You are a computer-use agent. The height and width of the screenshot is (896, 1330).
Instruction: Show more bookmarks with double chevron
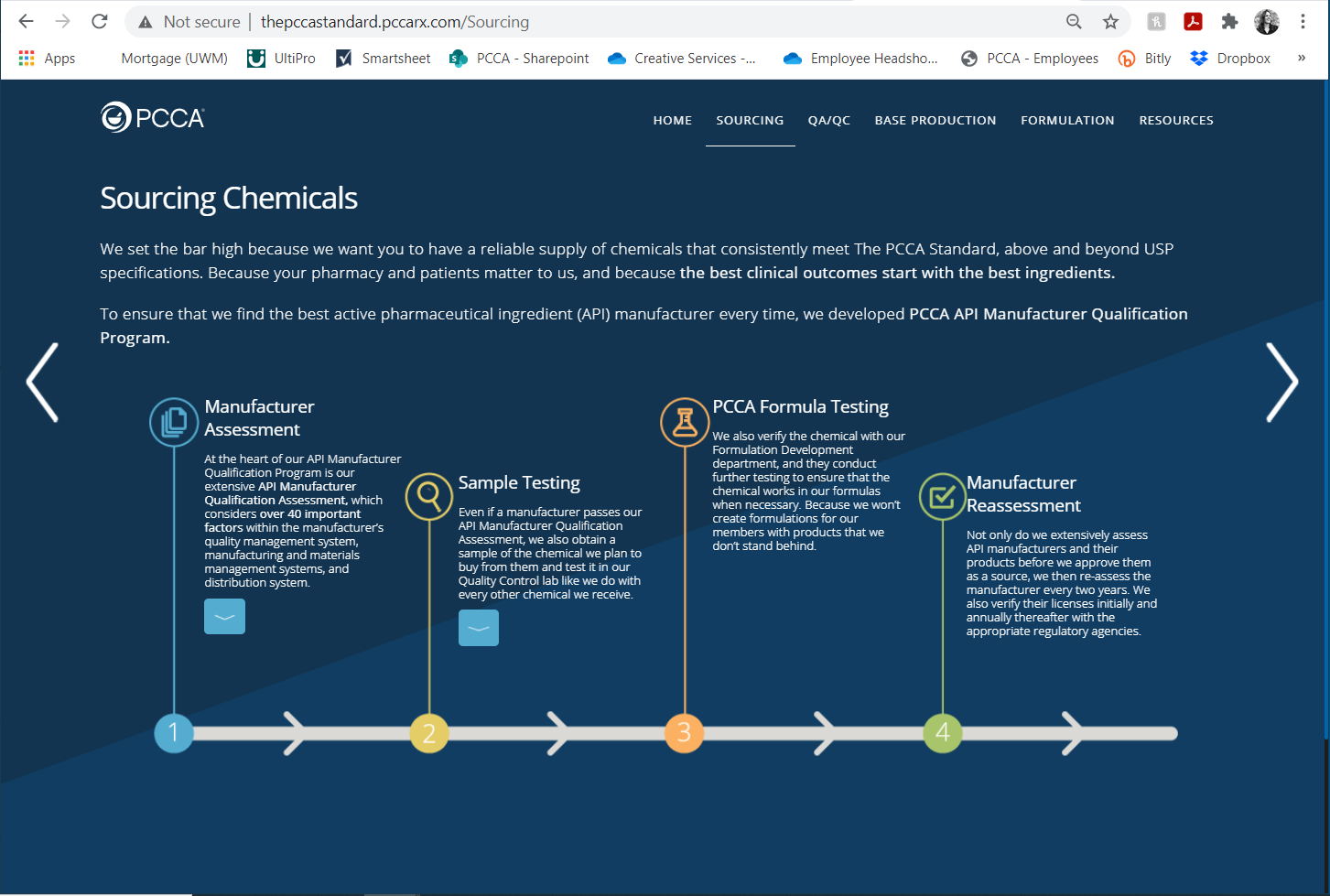coord(1301,58)
